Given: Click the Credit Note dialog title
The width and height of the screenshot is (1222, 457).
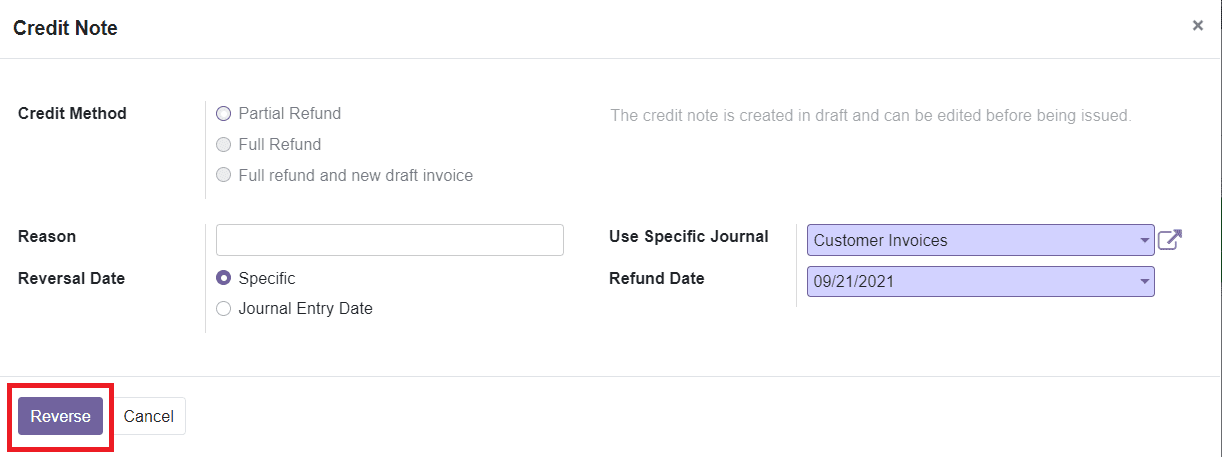Looking at the screenshot, I should tap(65, 28).
